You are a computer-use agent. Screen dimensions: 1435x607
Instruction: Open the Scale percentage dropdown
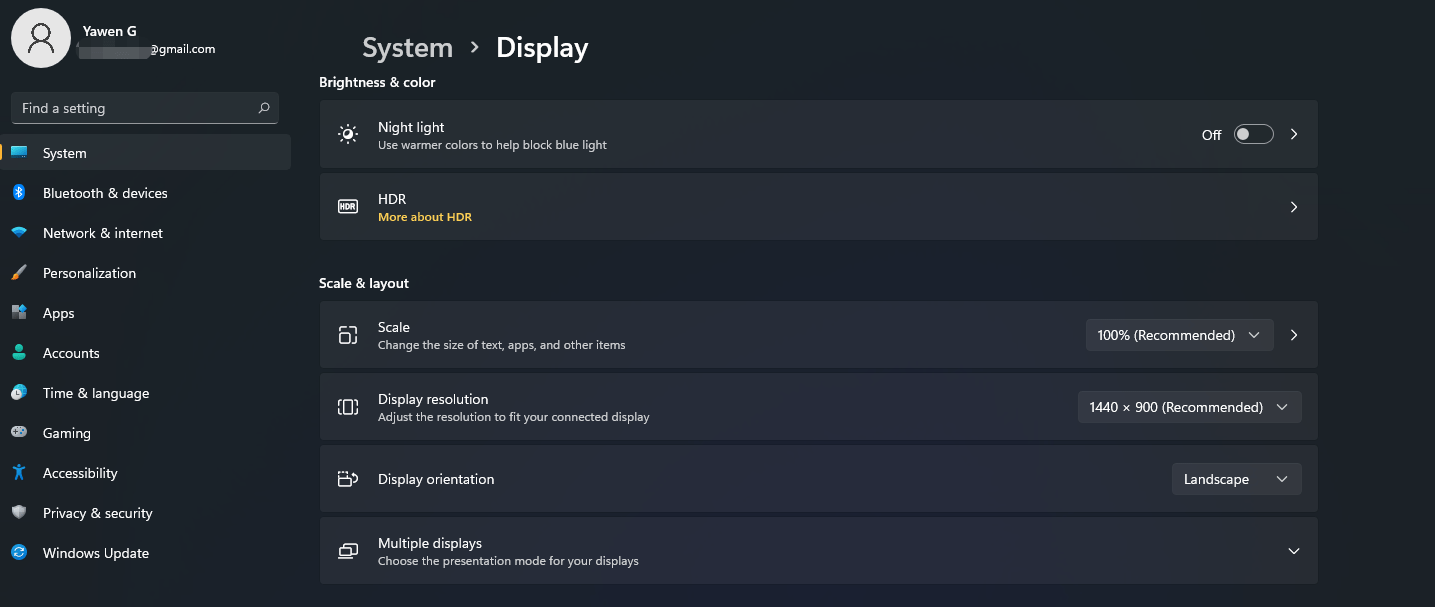tap(1179, 335)
